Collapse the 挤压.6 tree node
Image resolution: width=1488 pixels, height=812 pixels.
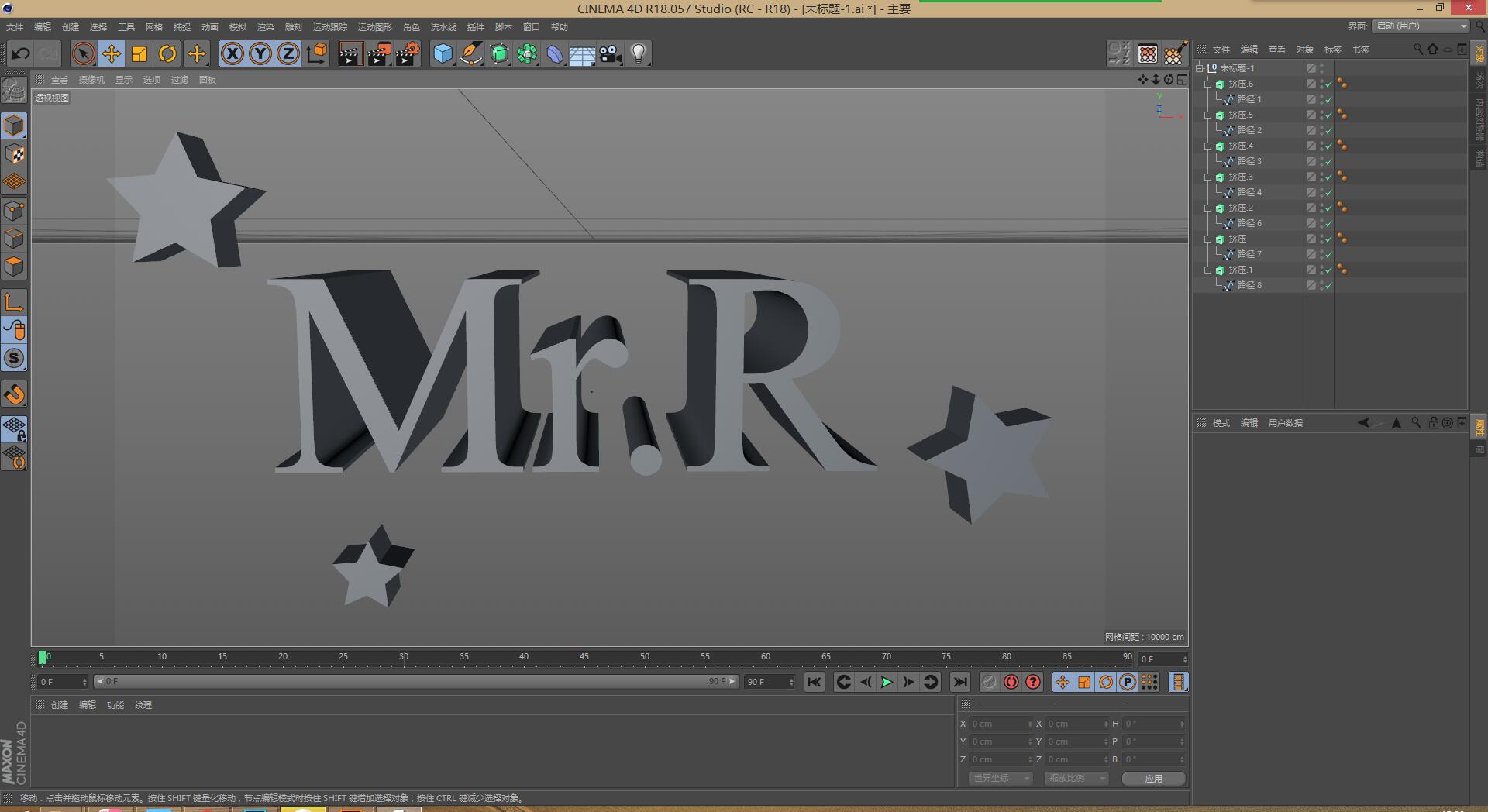tap(1207, 84)
